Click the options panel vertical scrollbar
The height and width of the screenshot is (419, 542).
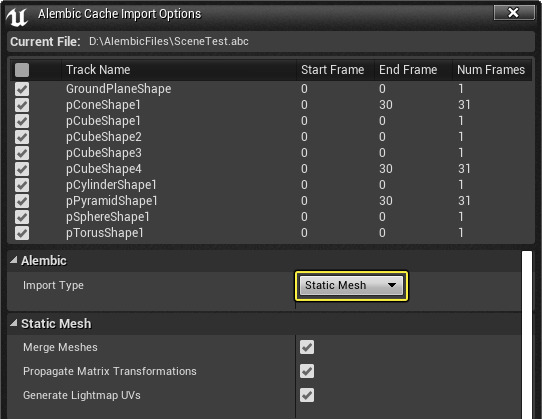pos(527,335)
